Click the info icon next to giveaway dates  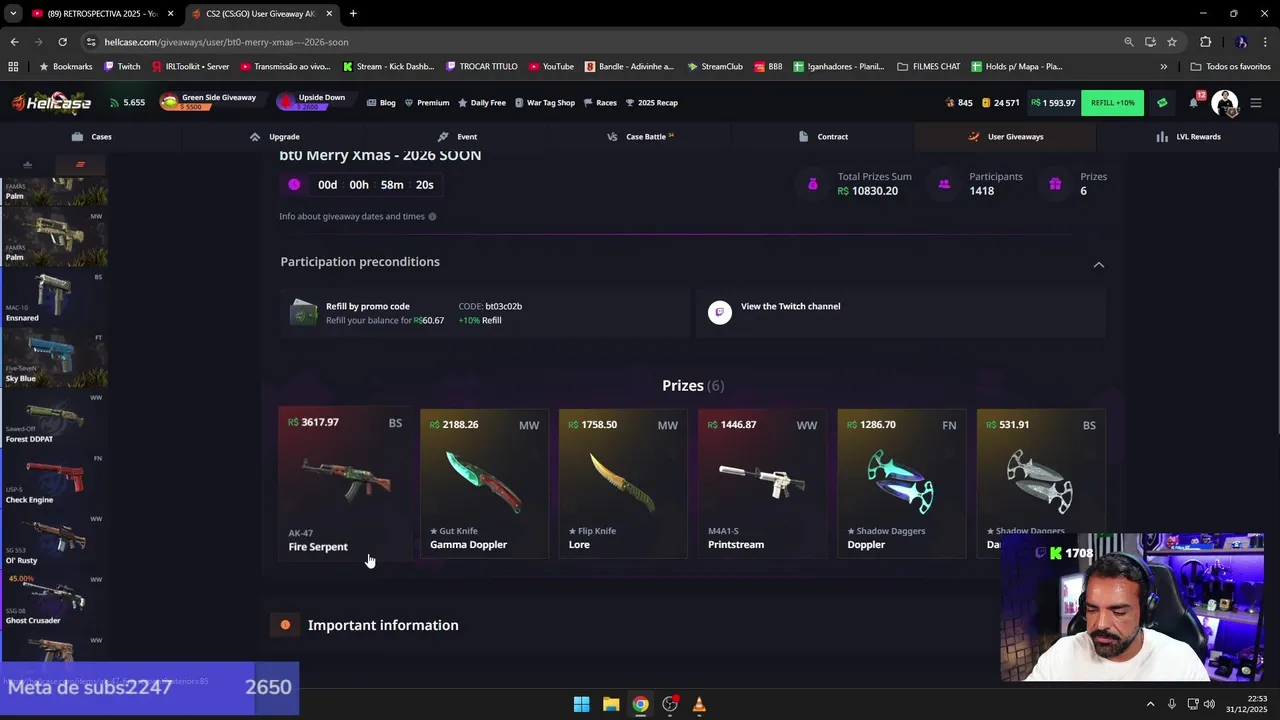(x=432, y=216)
